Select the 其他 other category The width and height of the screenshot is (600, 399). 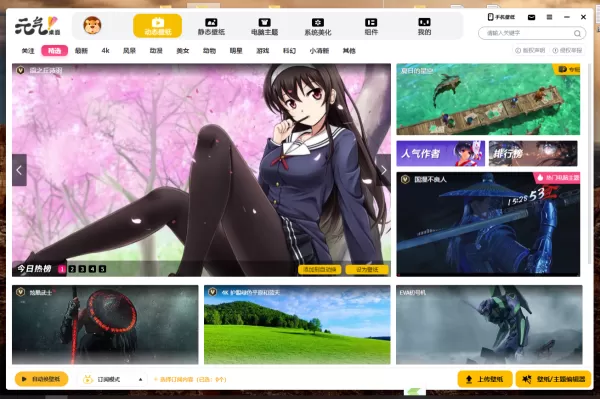tap(349, 51)
